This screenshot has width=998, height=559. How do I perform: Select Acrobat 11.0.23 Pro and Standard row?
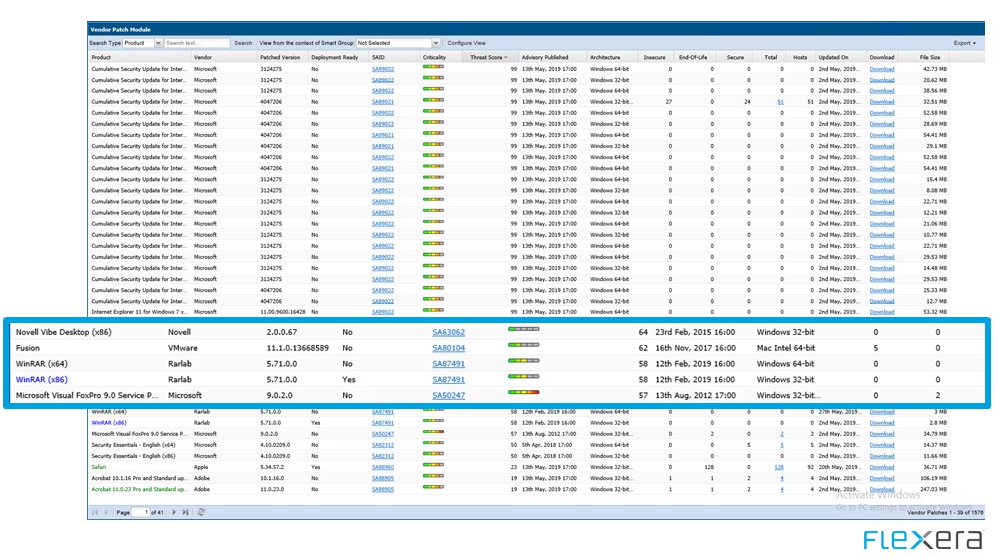tap(519, 490)
